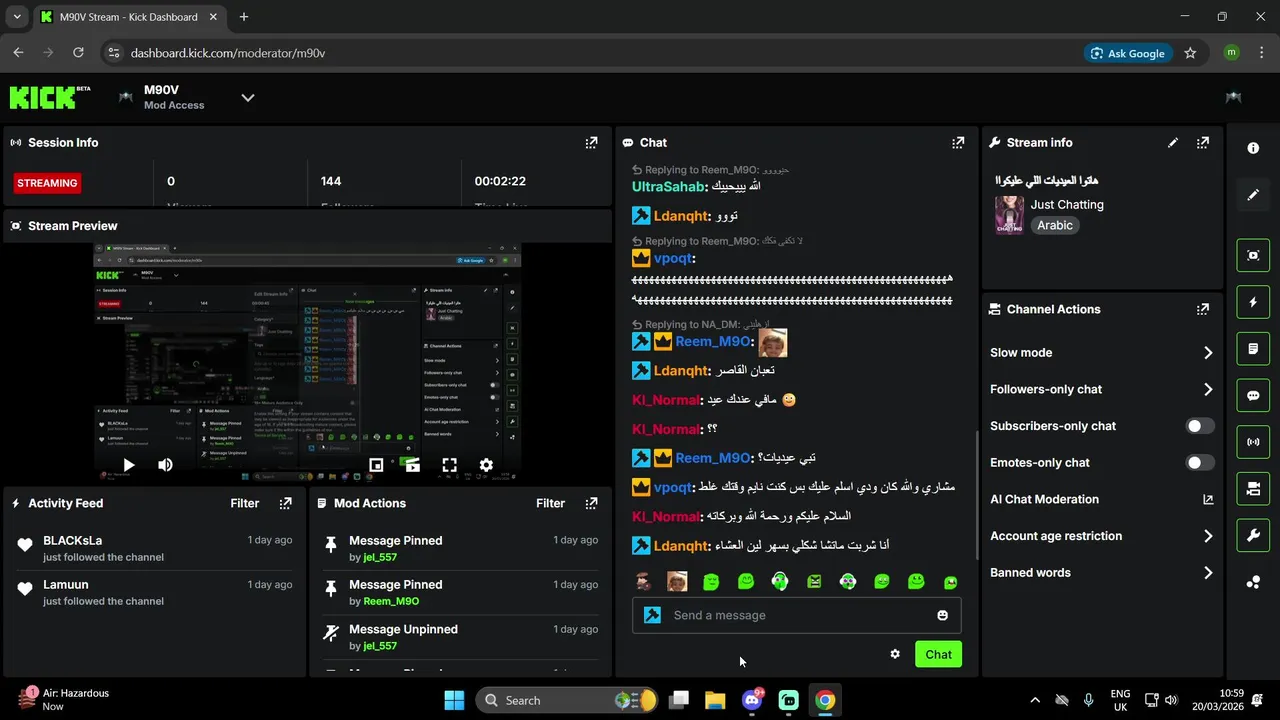1280x720 pixels.
Task: Pop out the Channel Actions panel
Action: pos(1203,310)
